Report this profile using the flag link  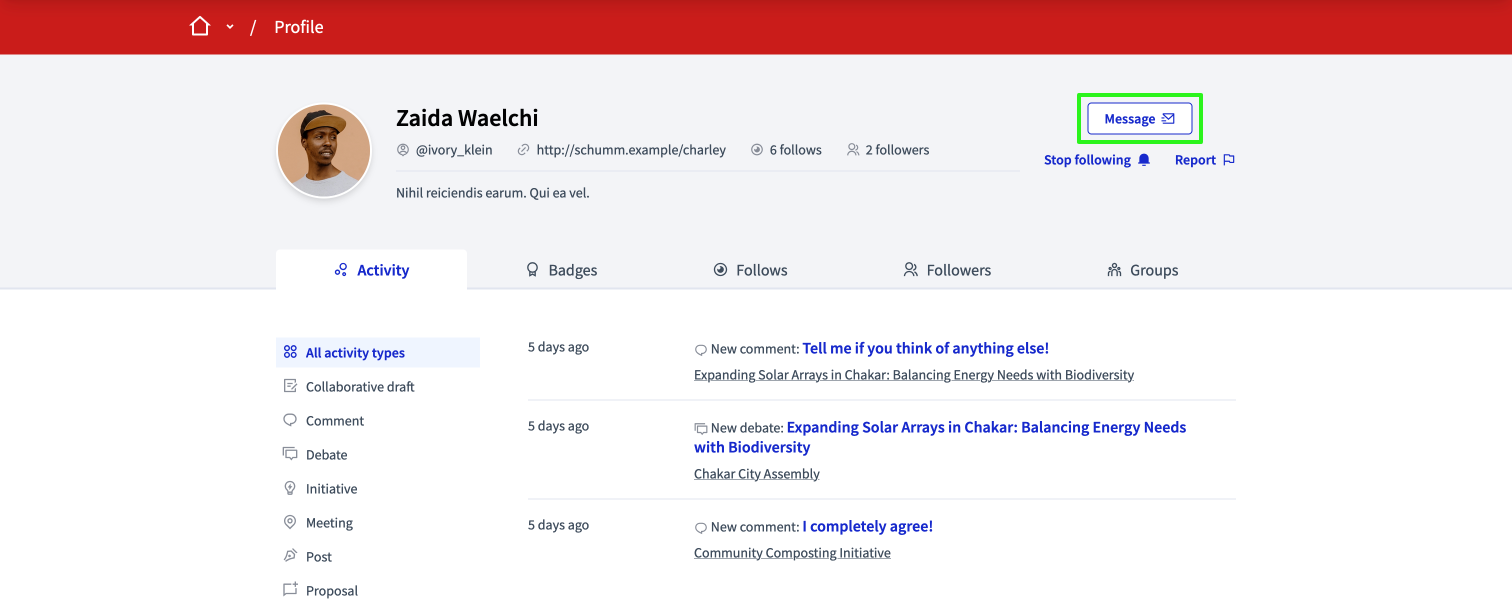coord(1204,160)
